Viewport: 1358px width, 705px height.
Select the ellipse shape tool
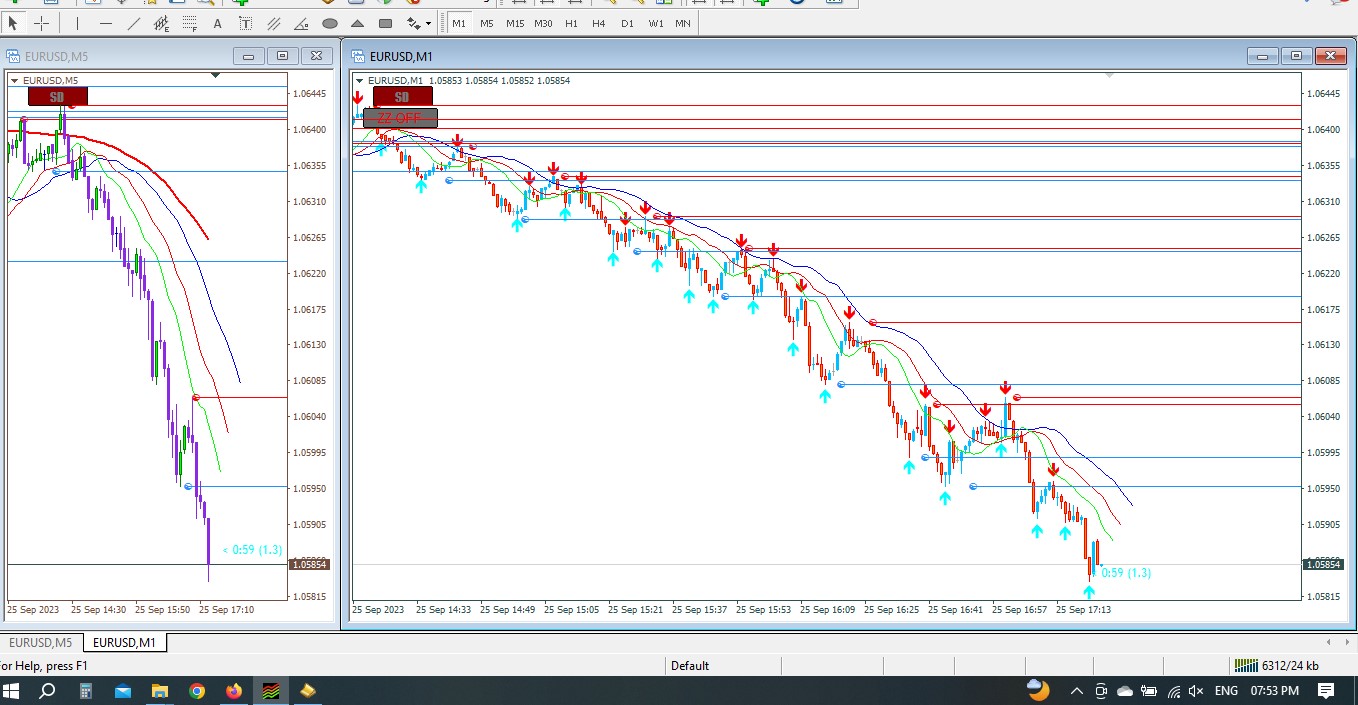tap(330, 23)
